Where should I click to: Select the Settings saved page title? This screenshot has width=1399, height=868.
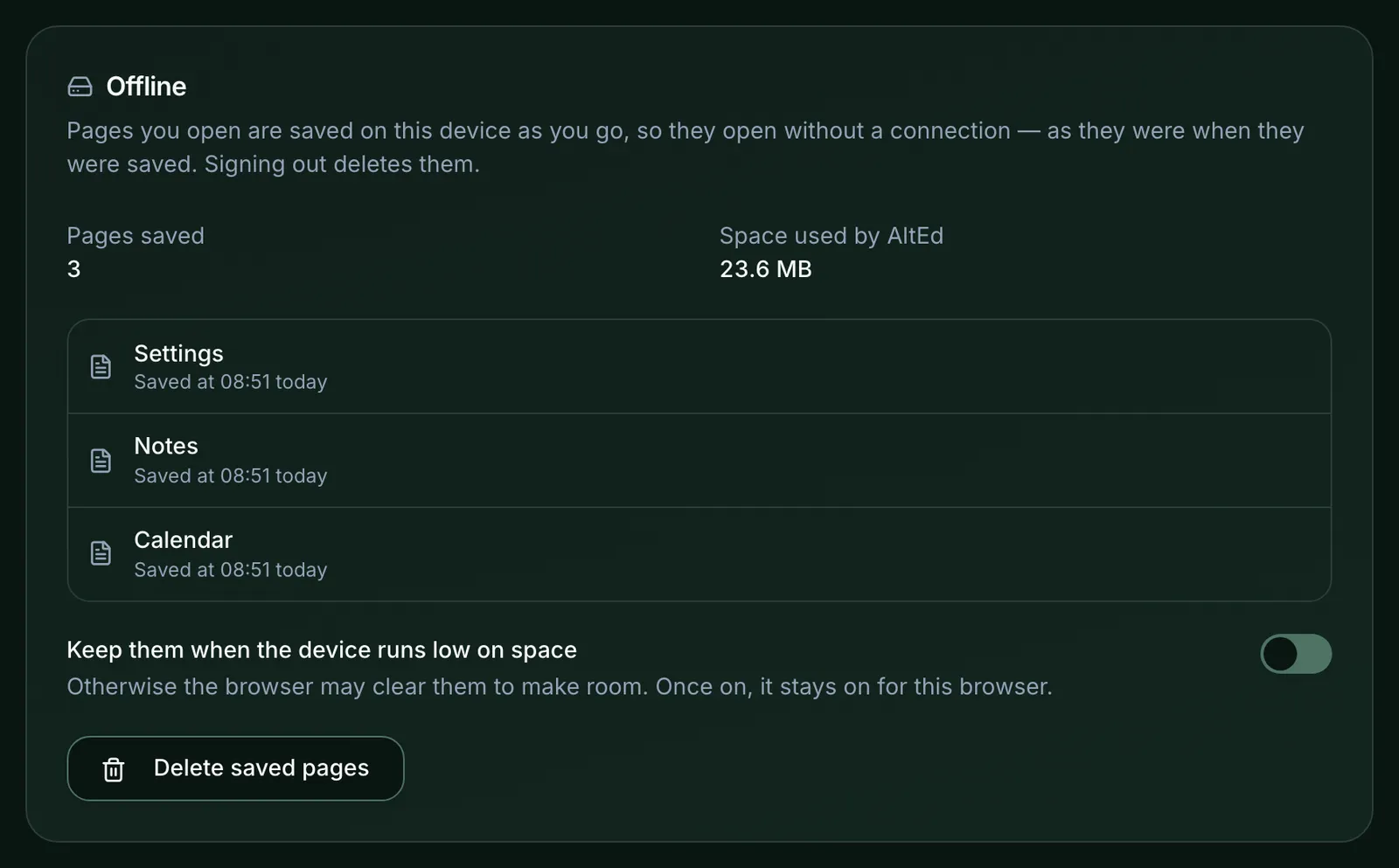coord(178,353)
